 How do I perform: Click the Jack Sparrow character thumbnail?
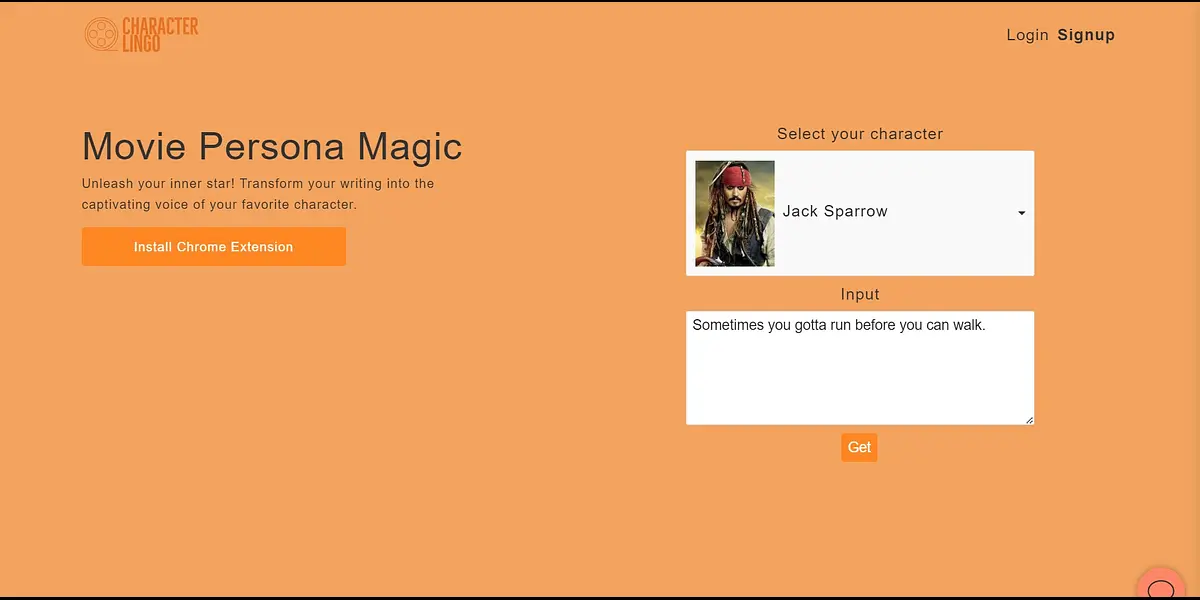pos(735,213)
